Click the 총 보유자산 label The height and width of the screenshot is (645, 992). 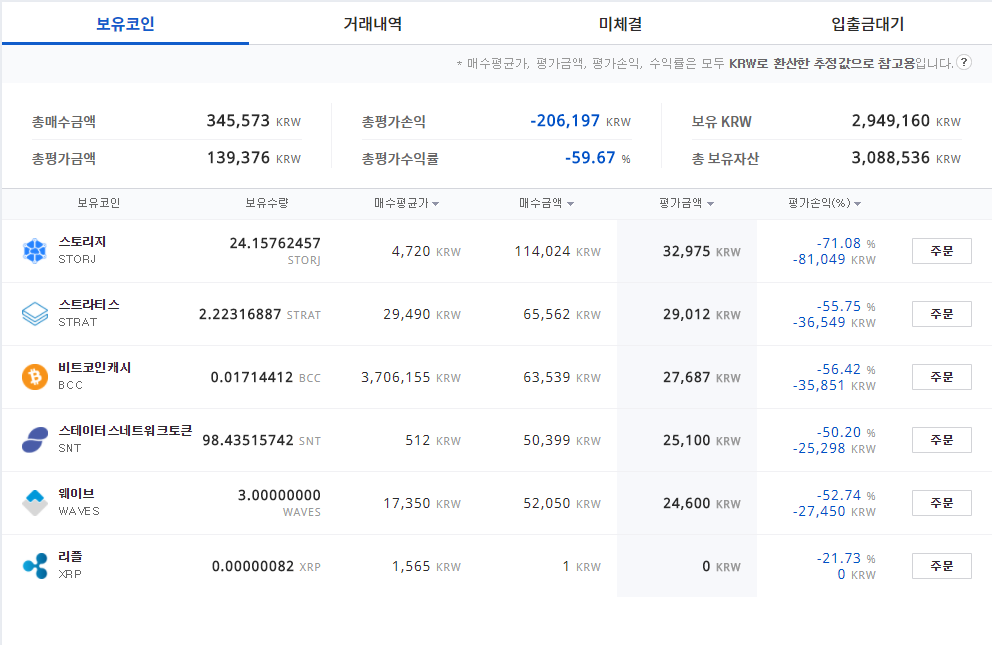coord(725,159)
